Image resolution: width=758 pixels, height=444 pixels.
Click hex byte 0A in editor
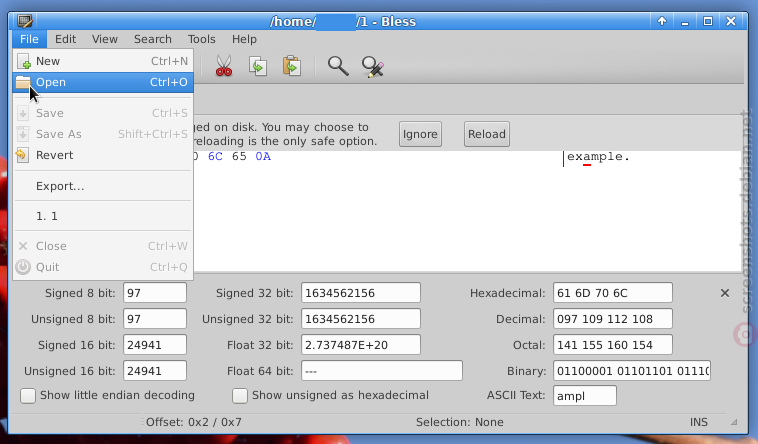point(263,157)
